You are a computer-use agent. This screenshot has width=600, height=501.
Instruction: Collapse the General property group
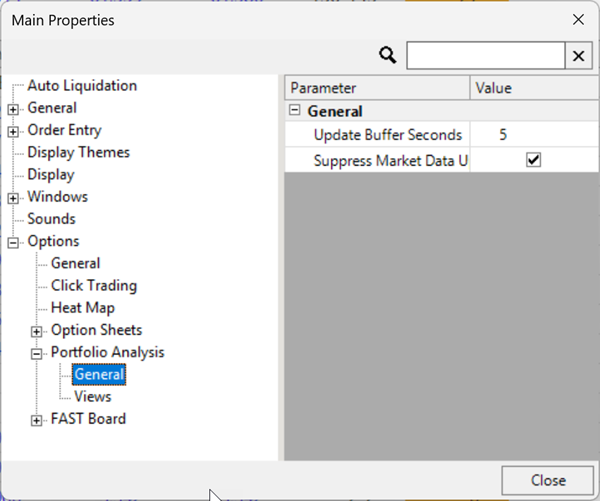(x=296, y=112)
